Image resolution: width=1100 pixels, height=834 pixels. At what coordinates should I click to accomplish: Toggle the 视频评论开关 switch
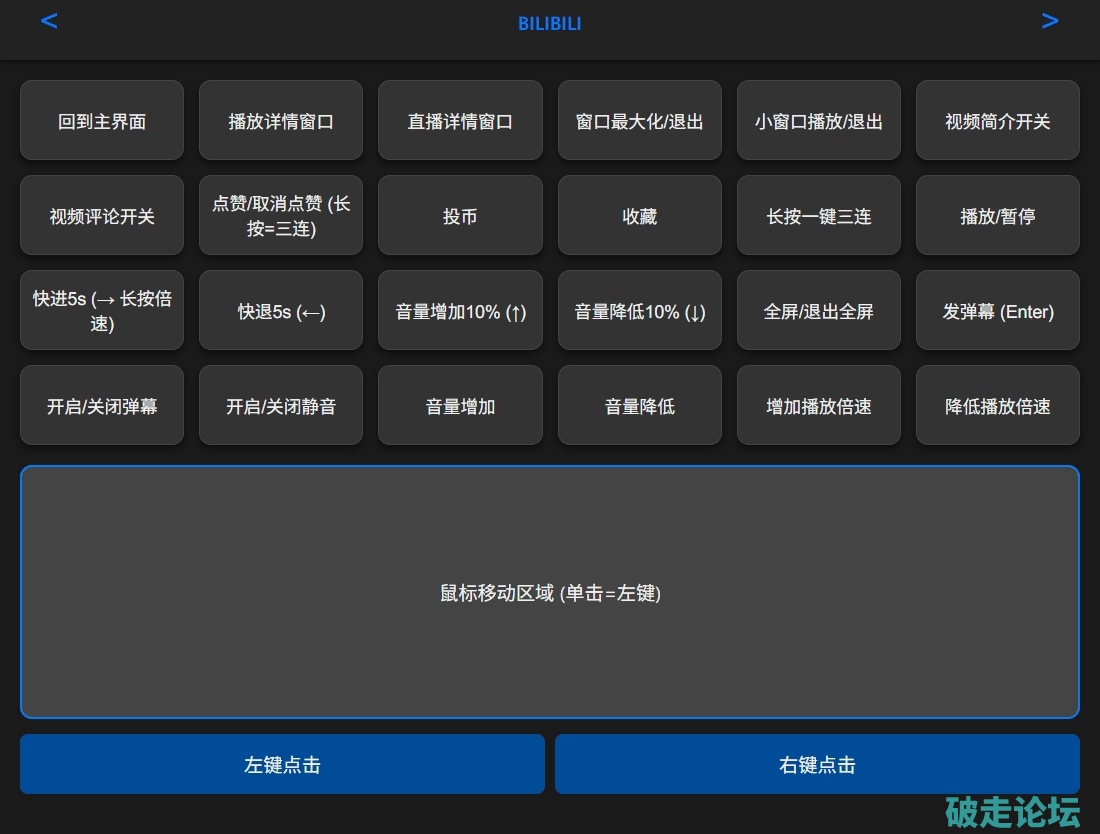click(x=102, y=216)
